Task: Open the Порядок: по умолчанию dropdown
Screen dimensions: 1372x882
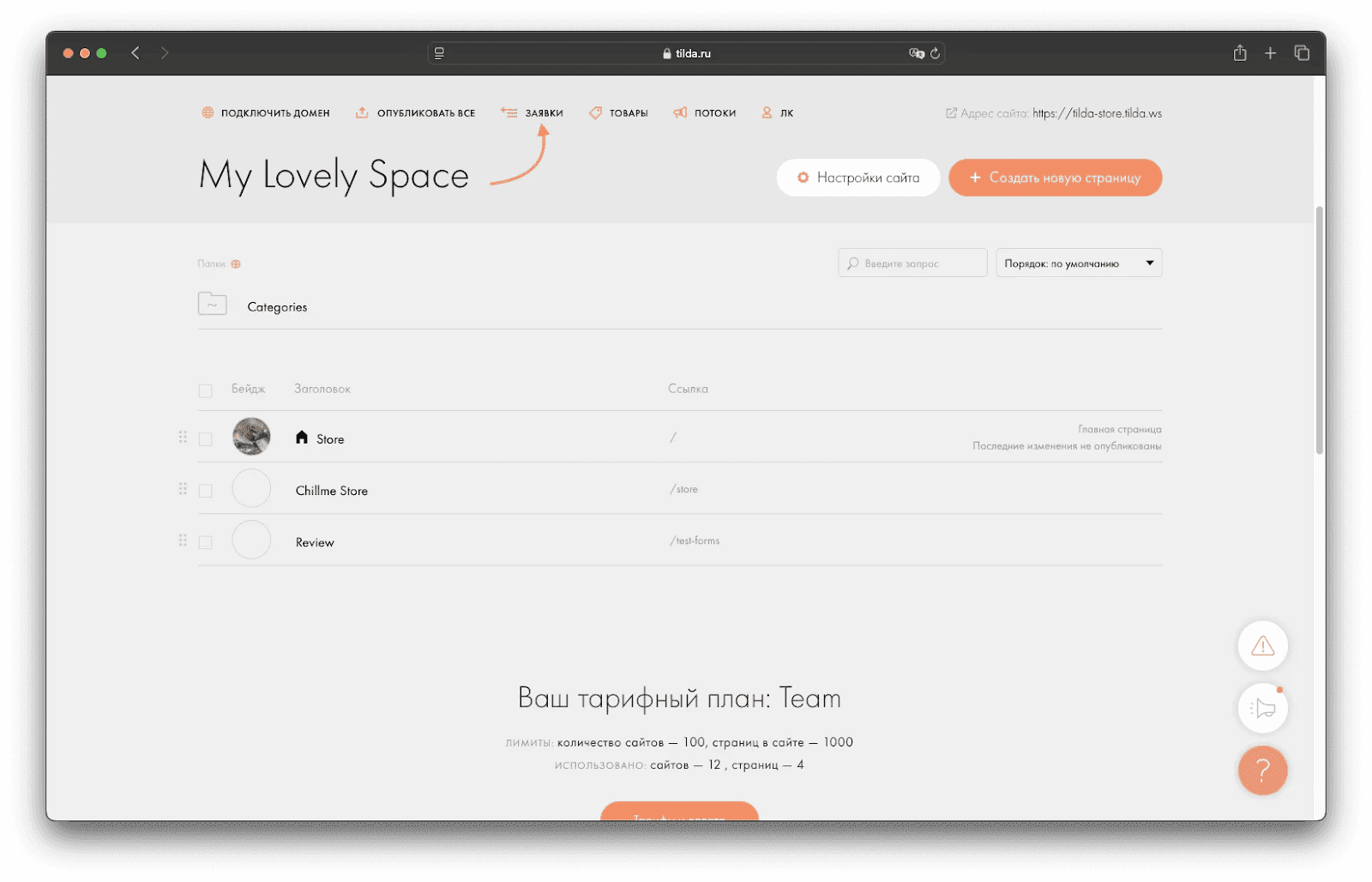Action: pyautogui.click(x=1078, y=263)
